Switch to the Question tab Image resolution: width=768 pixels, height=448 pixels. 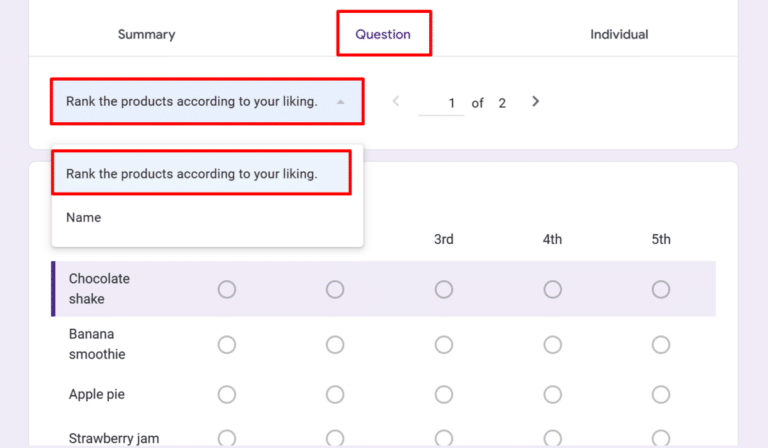pos(383,34)
